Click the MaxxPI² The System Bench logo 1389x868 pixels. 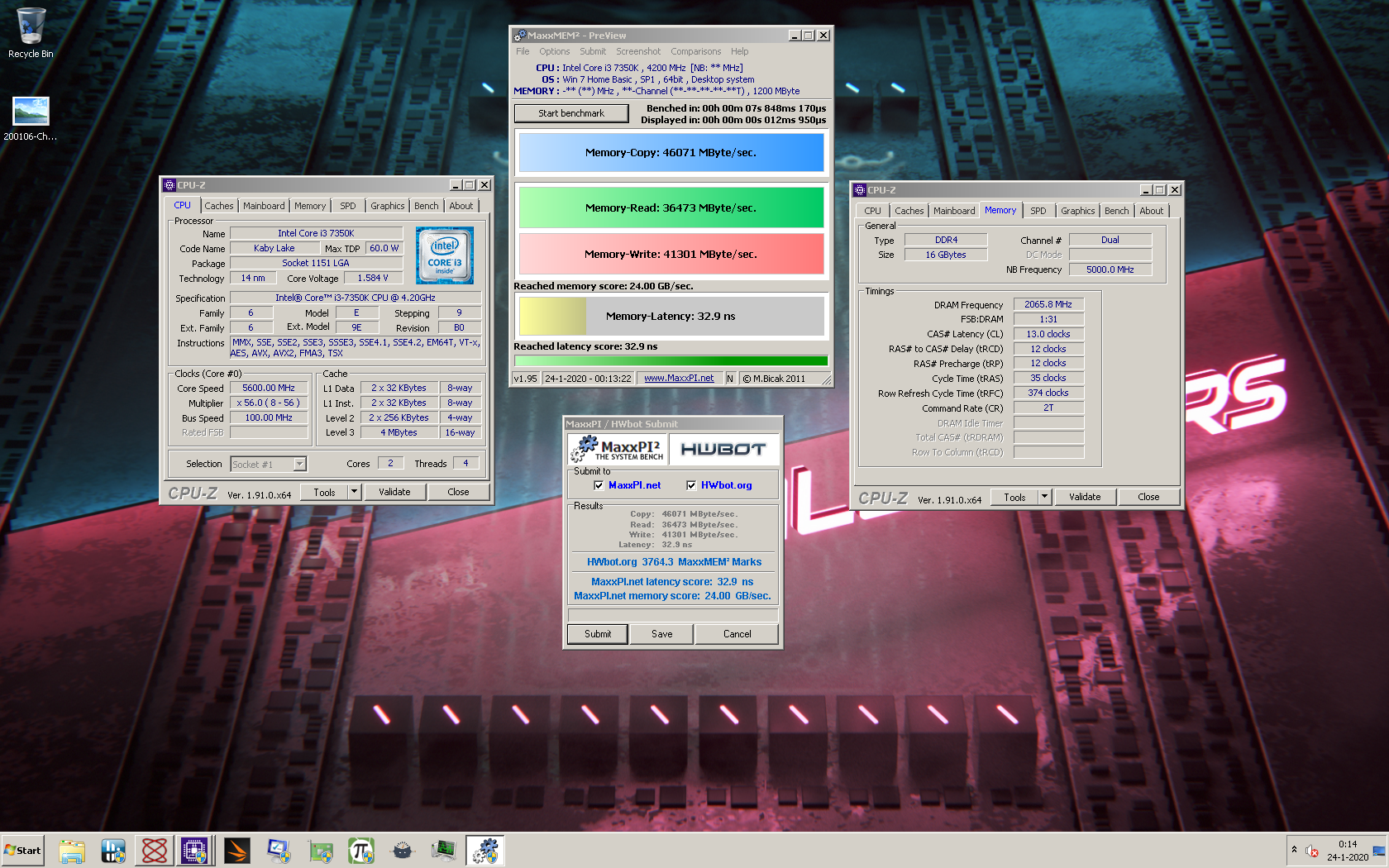618,449
